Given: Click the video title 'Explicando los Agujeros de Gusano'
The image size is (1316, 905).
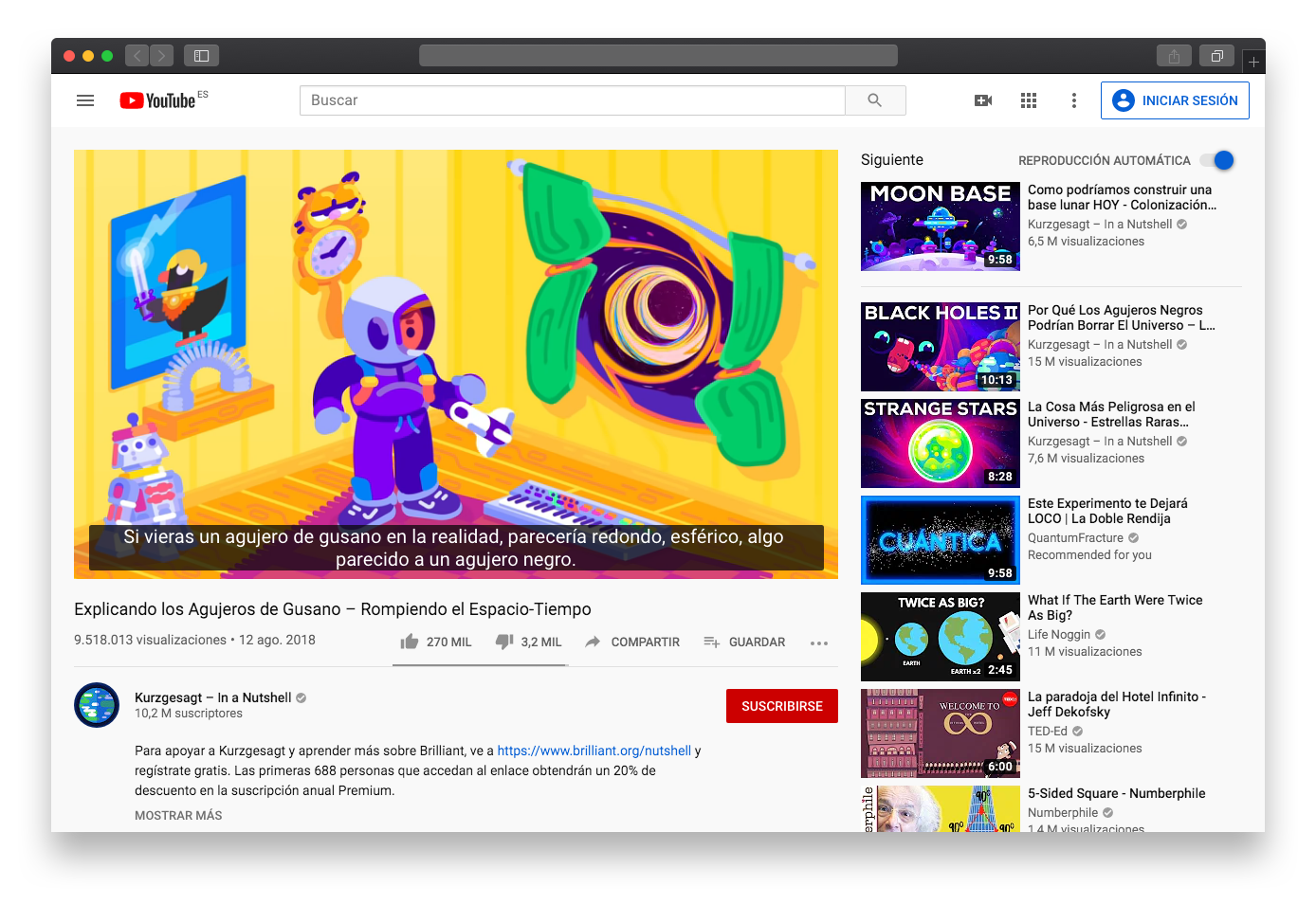Looking at the screenshot, I should 333,609.
